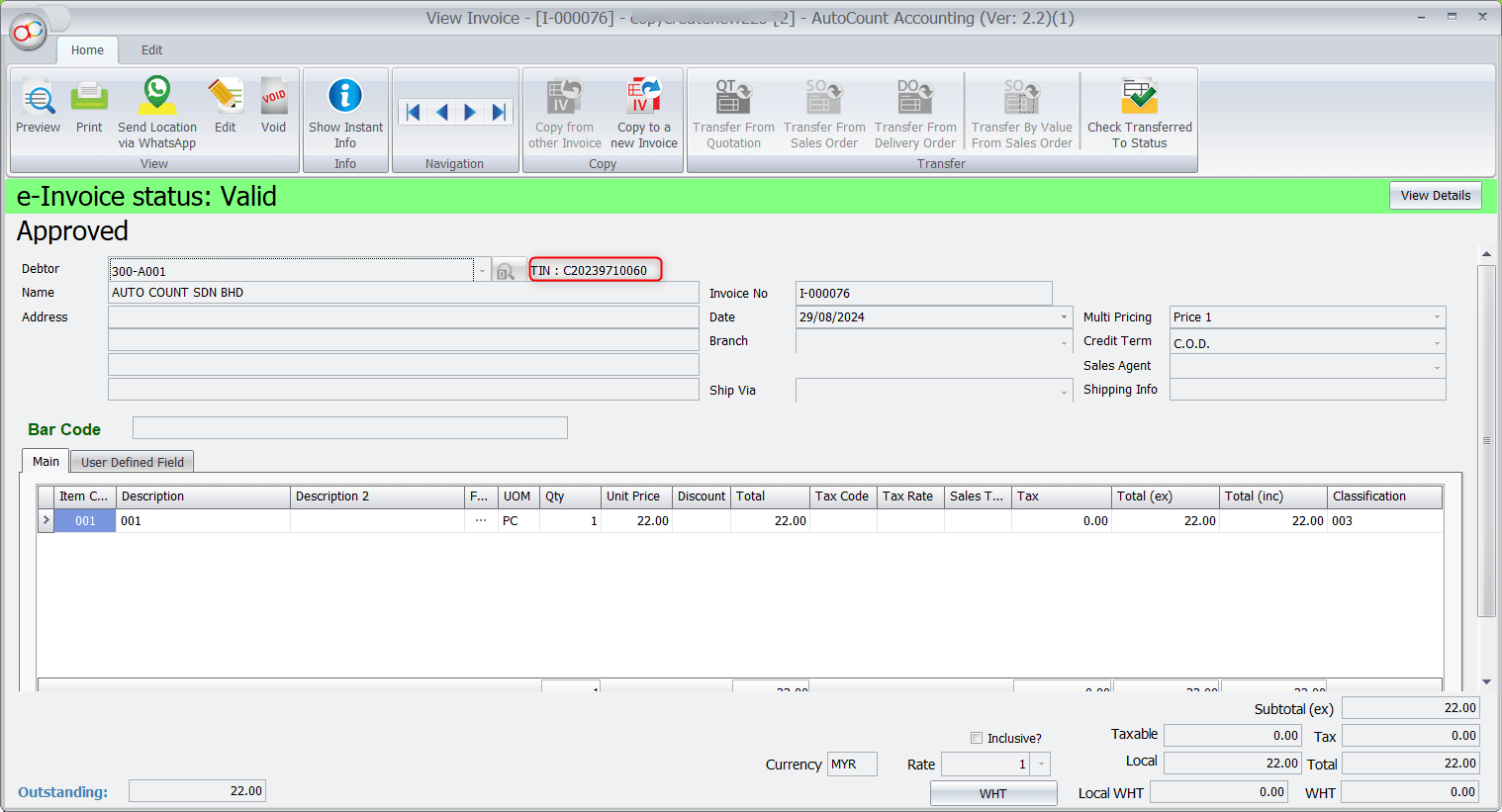Transfer By Value From Sales Order

click(1022, 112)
